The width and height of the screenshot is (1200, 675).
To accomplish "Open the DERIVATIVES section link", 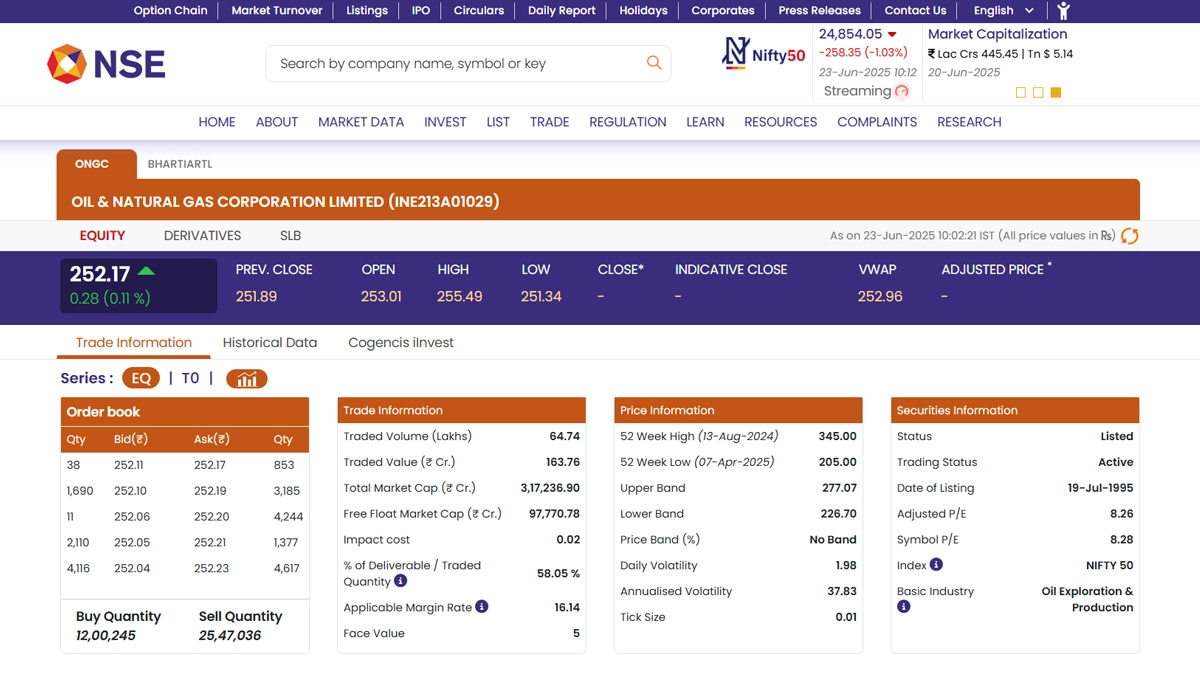I will point(202,236).
